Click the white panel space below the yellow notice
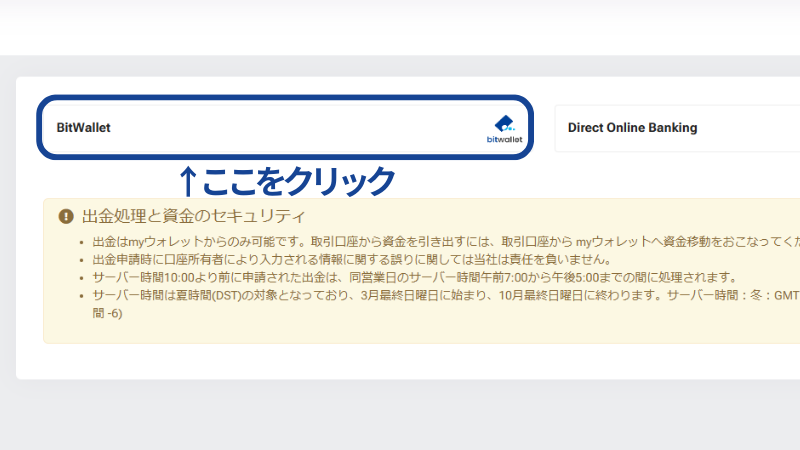 (x=400, y=361)
